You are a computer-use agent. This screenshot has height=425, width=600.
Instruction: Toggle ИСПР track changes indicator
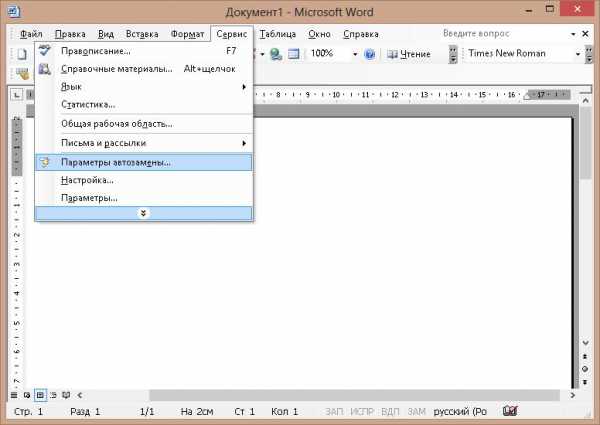click(362, 412)
